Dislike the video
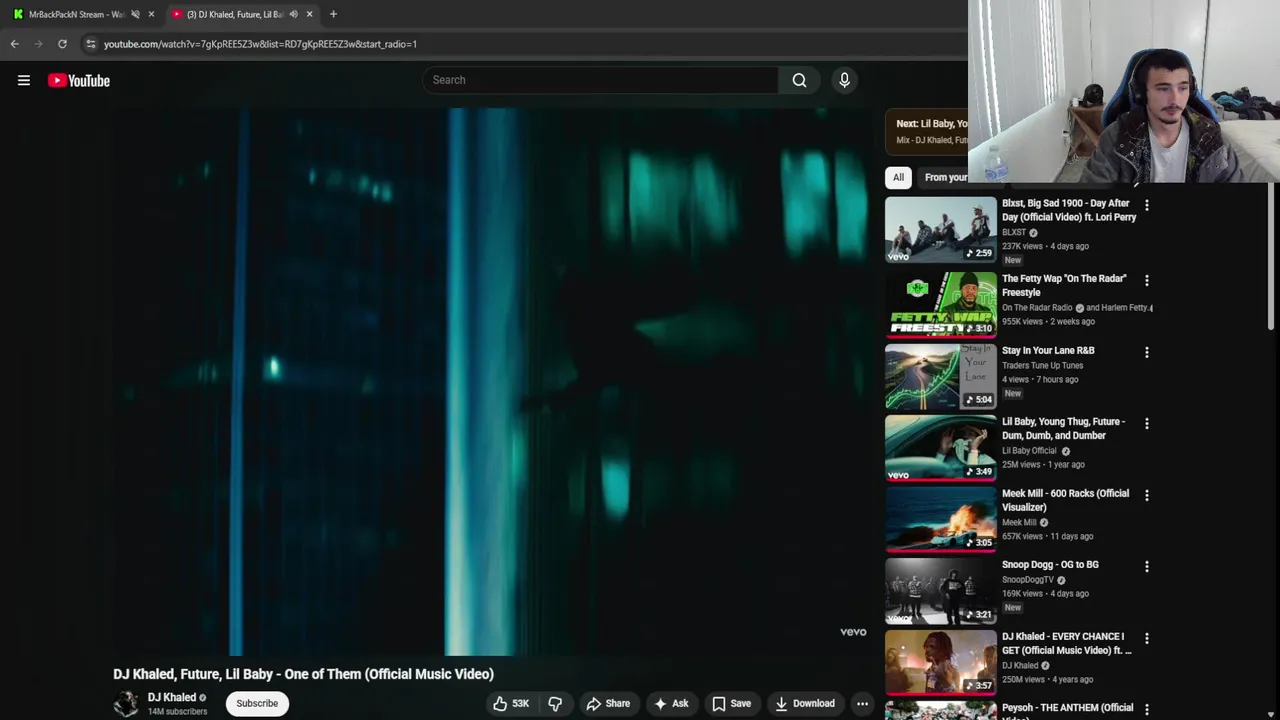Image resolution: width=1280 pixels, height=720 pixels. 555,703
